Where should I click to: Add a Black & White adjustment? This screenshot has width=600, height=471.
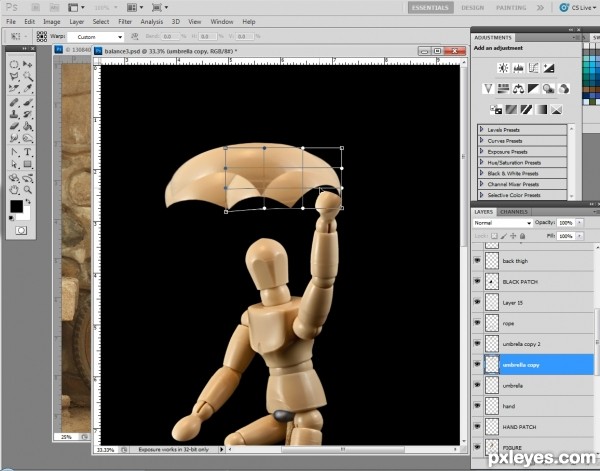point(533,89)
